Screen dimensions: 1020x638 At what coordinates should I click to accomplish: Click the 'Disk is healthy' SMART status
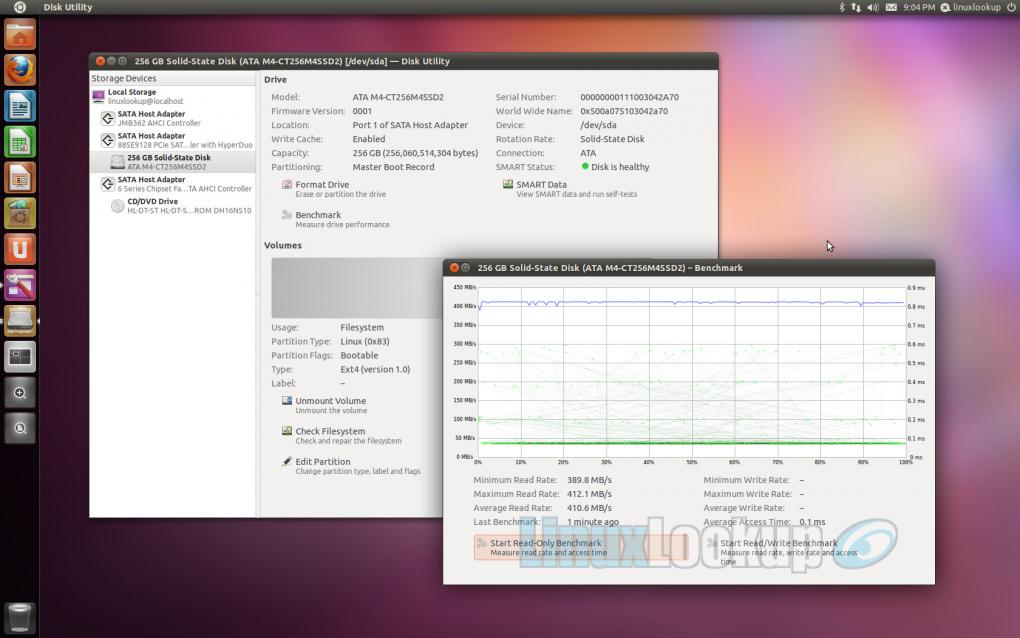click(x=615, y=167)
